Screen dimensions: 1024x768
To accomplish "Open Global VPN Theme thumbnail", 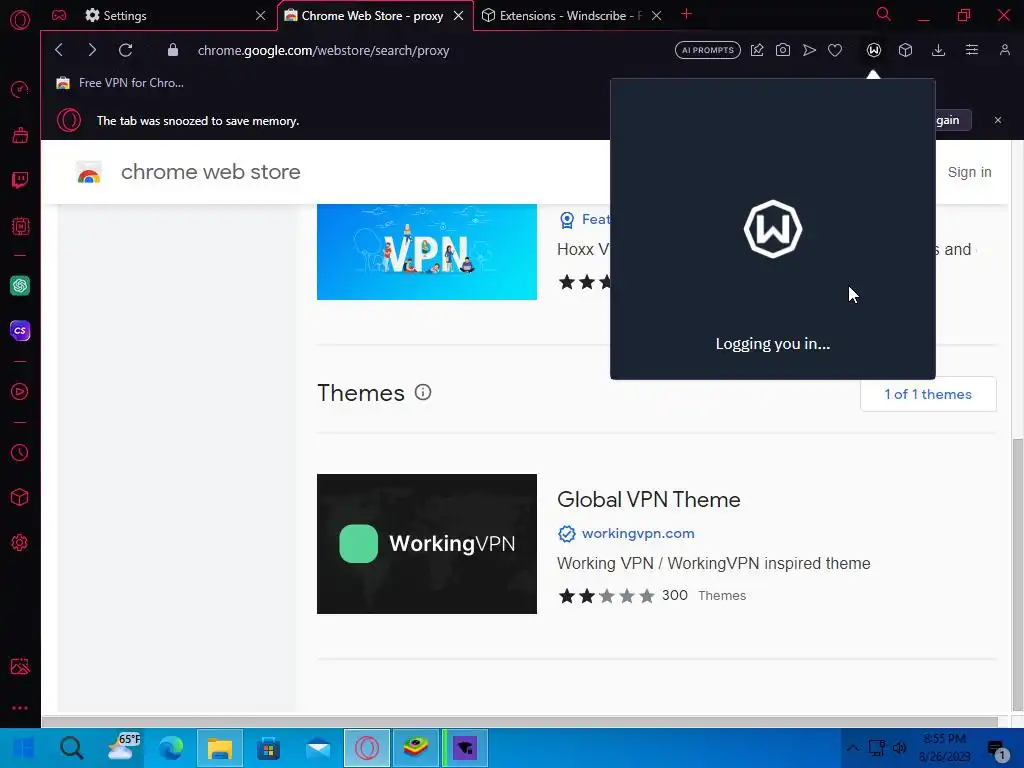I will pyautogui.click(x=426, y=543).
